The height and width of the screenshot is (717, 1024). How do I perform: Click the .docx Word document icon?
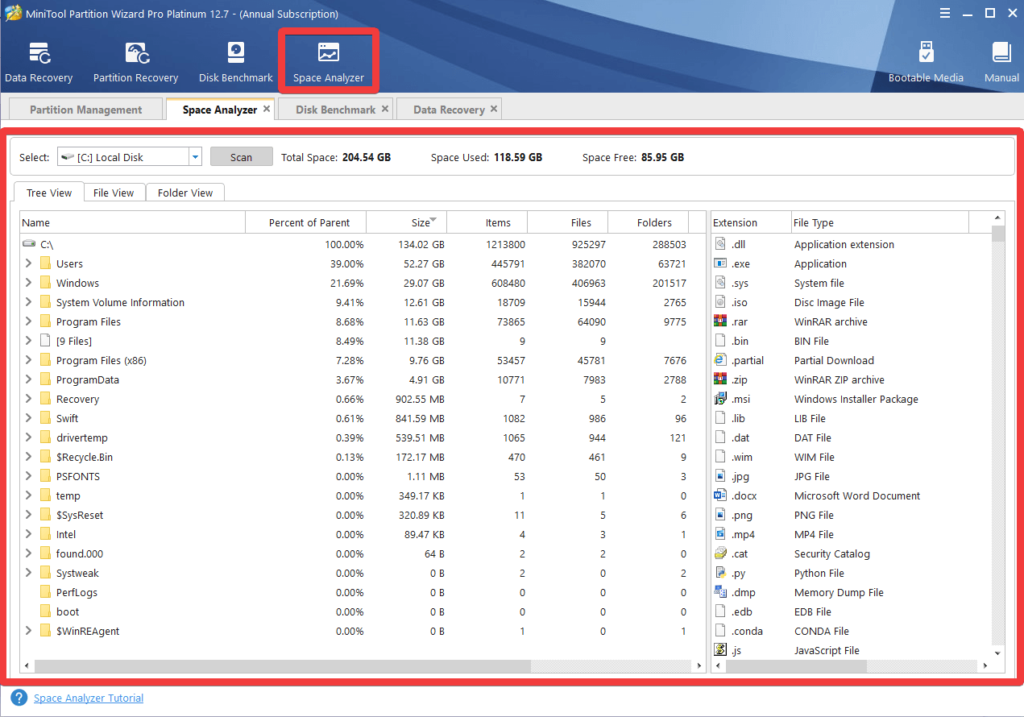(x=720, y=496)
